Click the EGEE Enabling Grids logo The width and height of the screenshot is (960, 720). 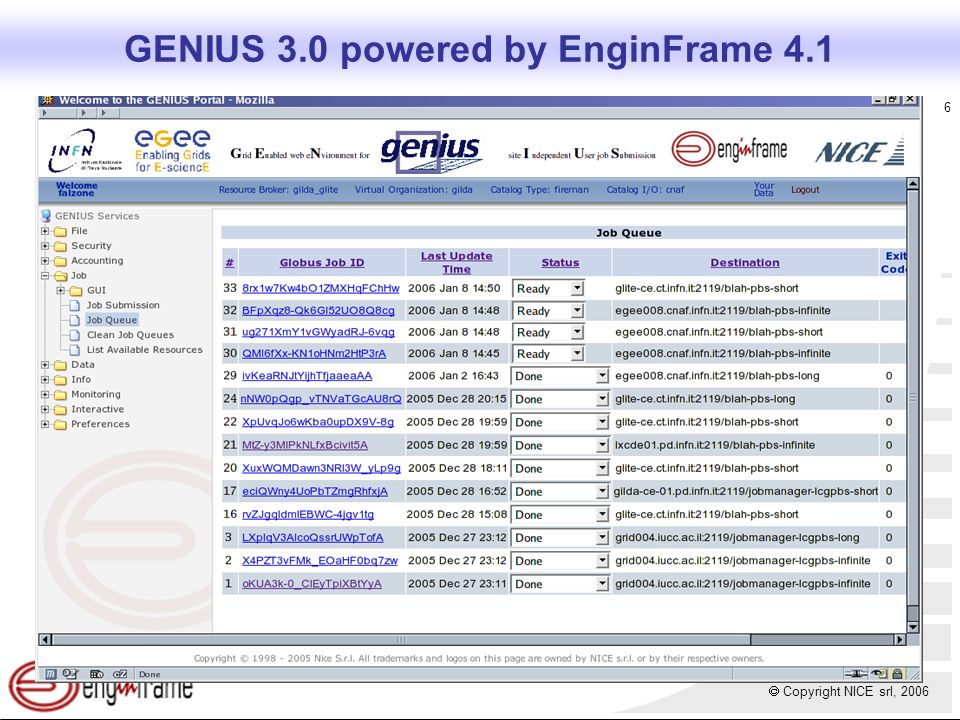pyautogui.click(x=172, y=151)
